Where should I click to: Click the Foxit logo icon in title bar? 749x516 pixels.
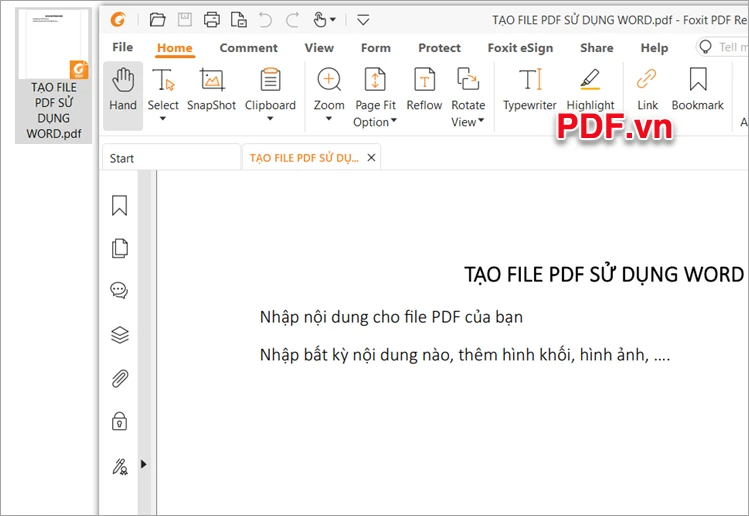[x=118, y=20]
